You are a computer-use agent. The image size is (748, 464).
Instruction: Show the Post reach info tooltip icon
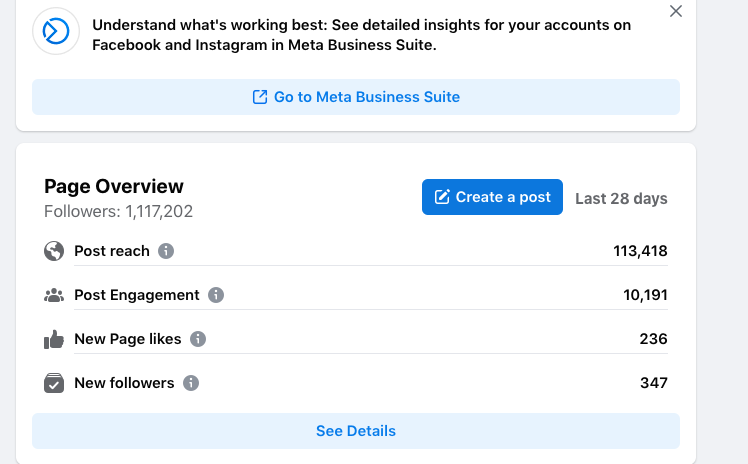pos(166,251)
